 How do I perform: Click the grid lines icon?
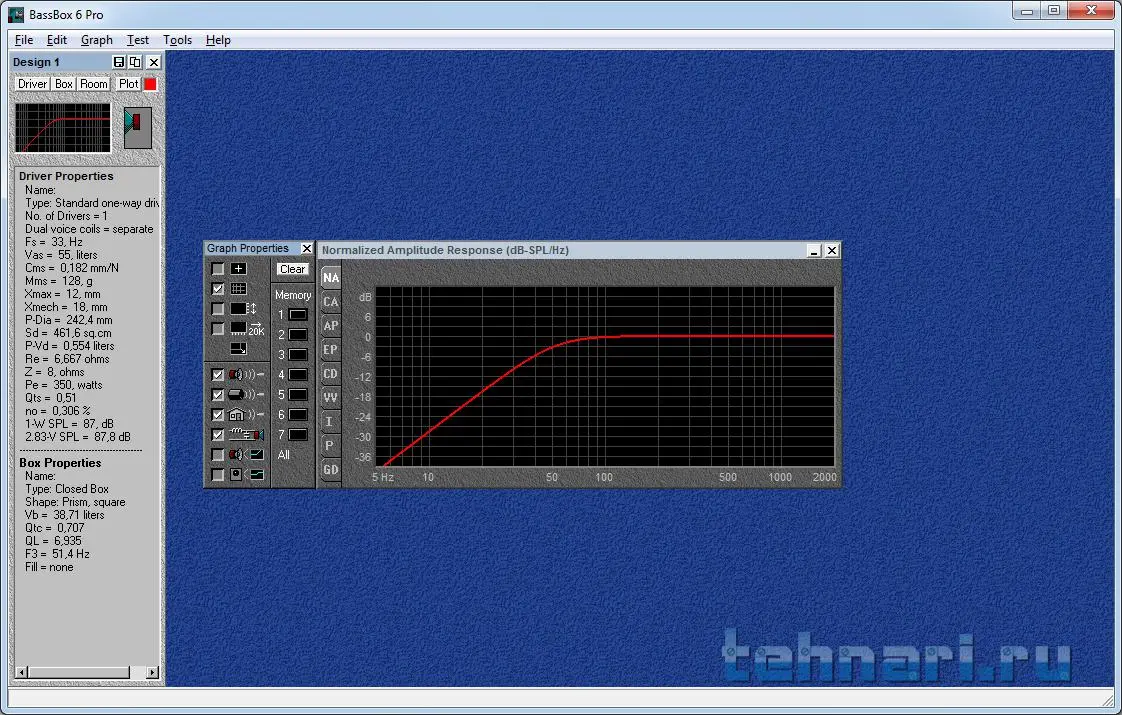pyautogui.click(x=239, y=289)
